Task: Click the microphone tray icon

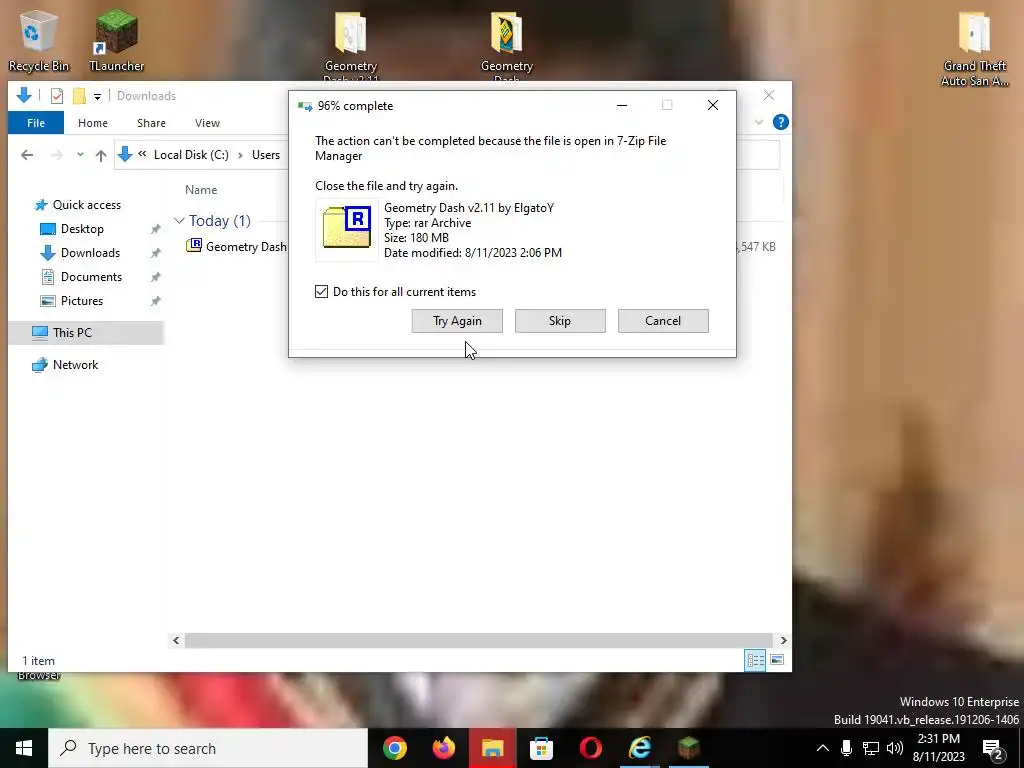Action: click(x=846, y=748)
